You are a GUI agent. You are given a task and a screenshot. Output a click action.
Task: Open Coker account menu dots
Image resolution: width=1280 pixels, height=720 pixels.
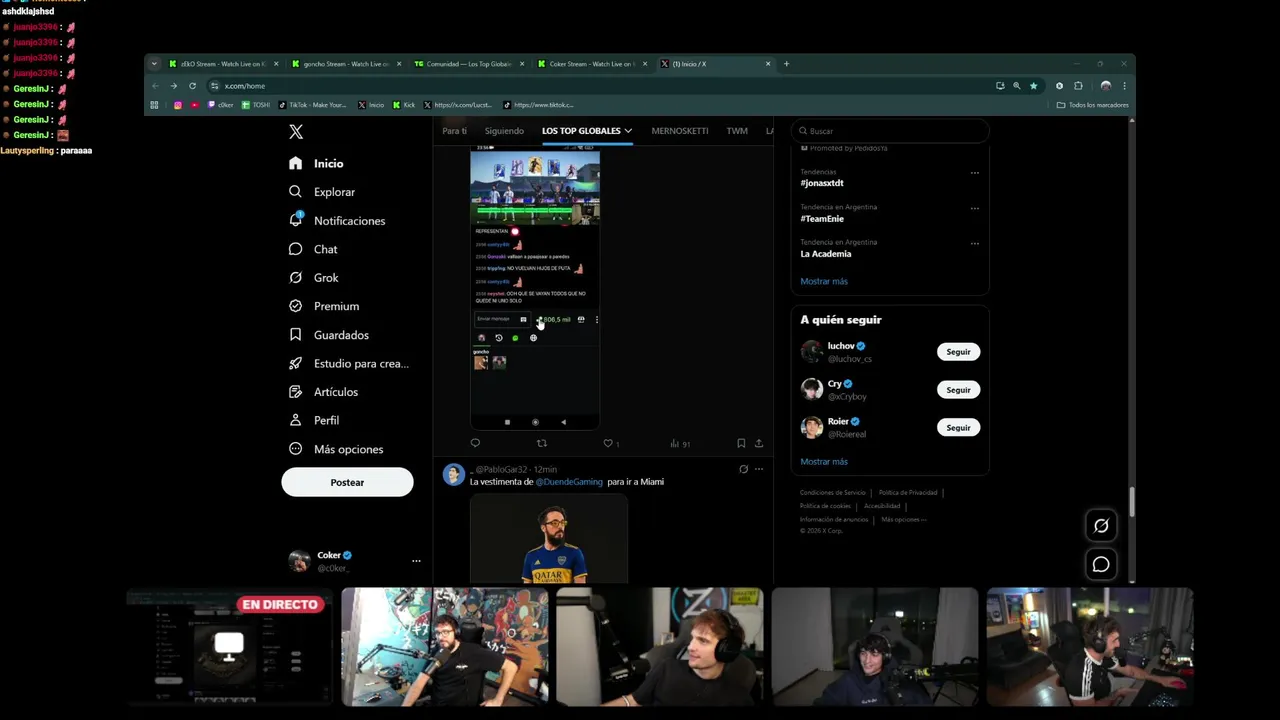point(416,561)
